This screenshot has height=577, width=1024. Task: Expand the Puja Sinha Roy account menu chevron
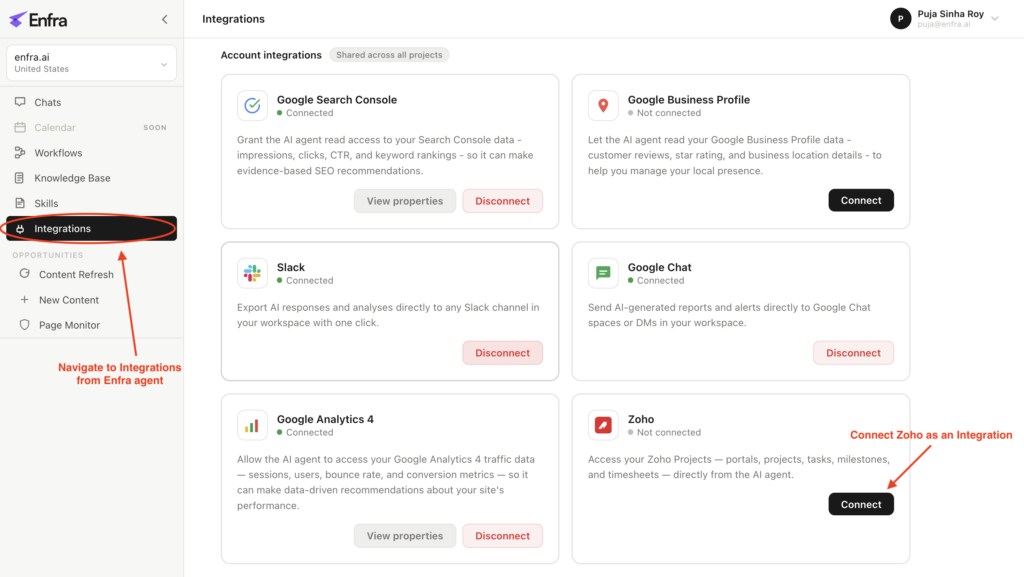995,18
